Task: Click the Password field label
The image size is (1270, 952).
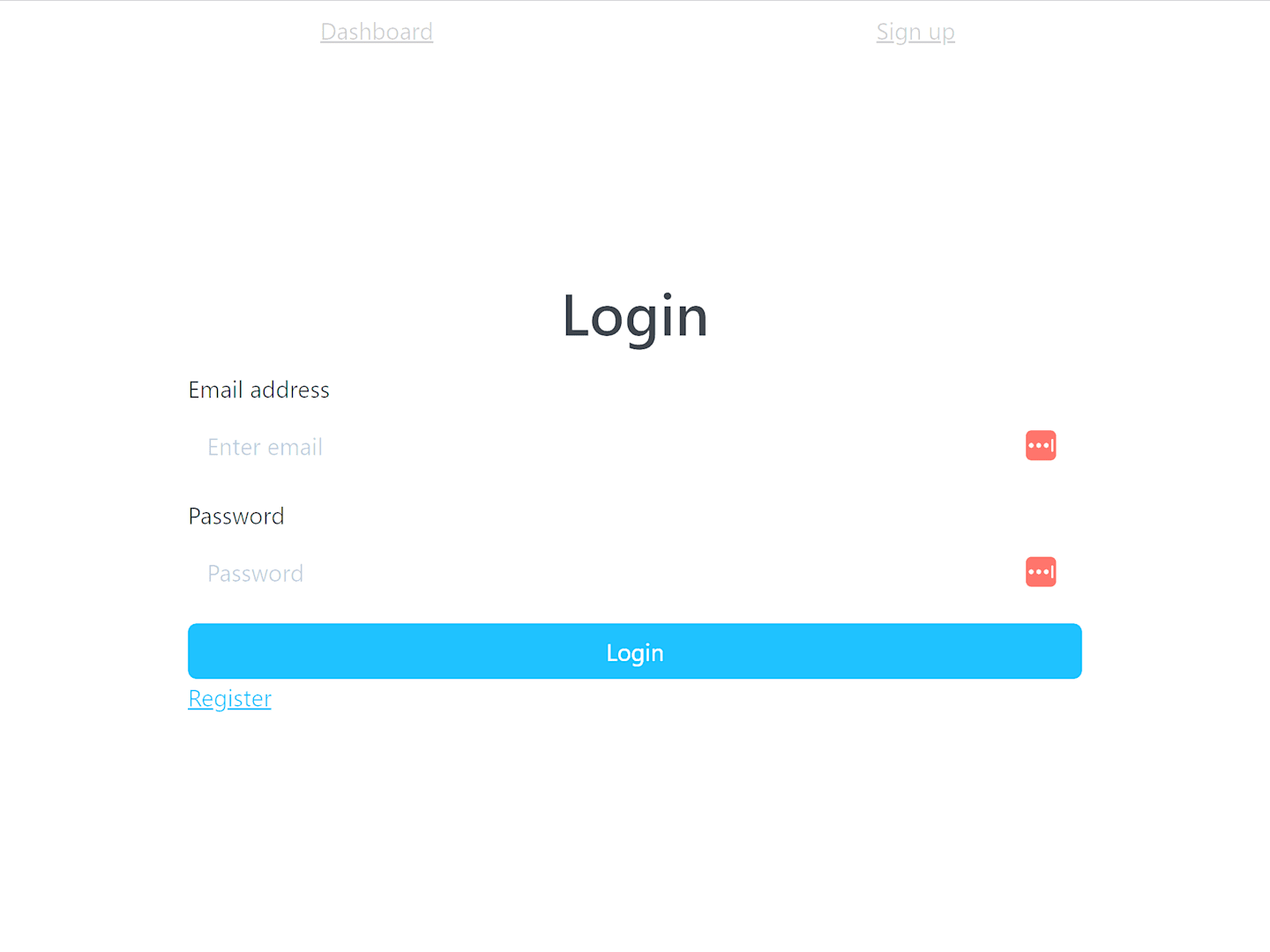Action: pyautogui.click(x=236, y=517)
